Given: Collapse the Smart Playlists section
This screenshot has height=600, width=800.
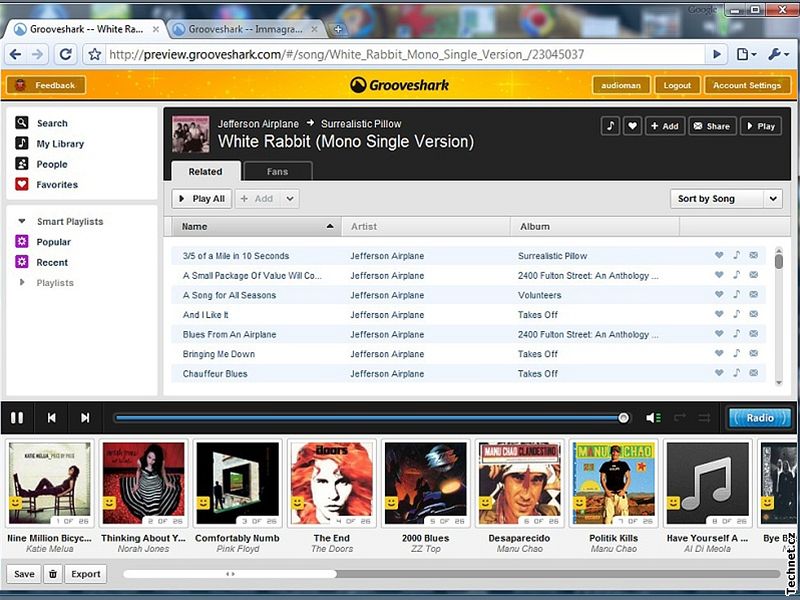Looking at the screenshot, I should (x=21, y=221).
